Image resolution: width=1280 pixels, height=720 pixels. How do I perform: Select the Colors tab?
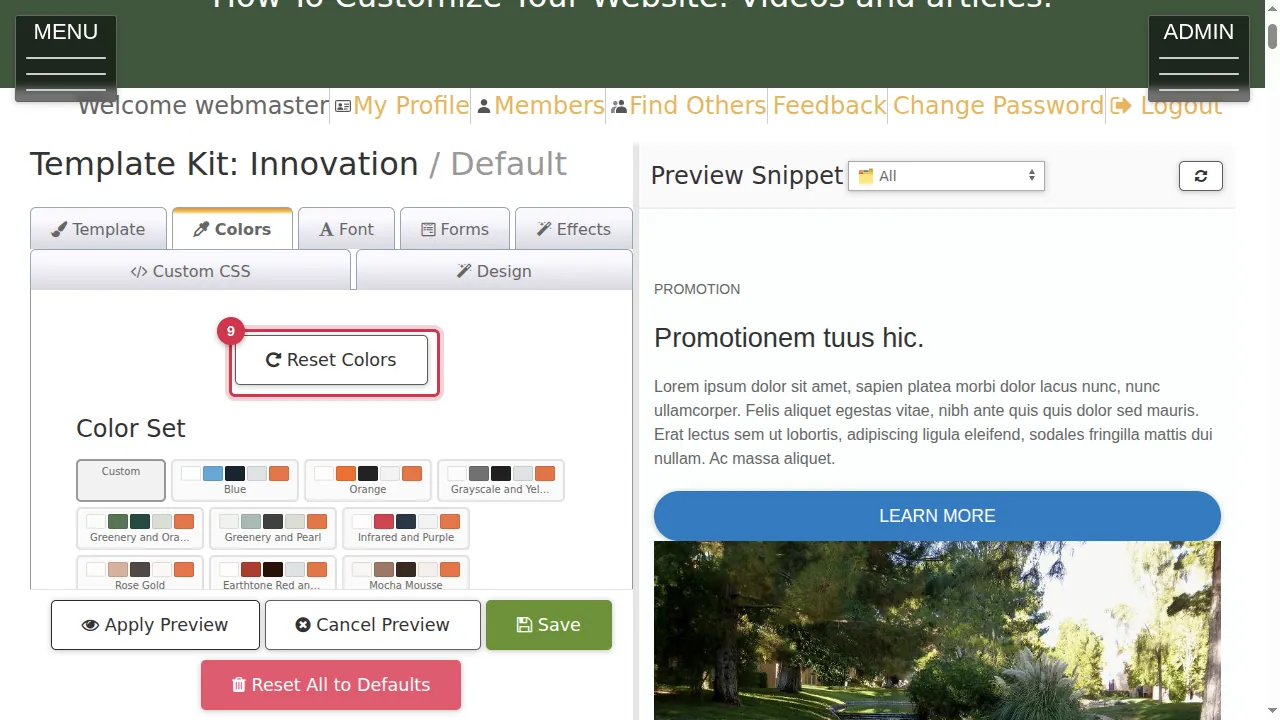tap(232, 229)
